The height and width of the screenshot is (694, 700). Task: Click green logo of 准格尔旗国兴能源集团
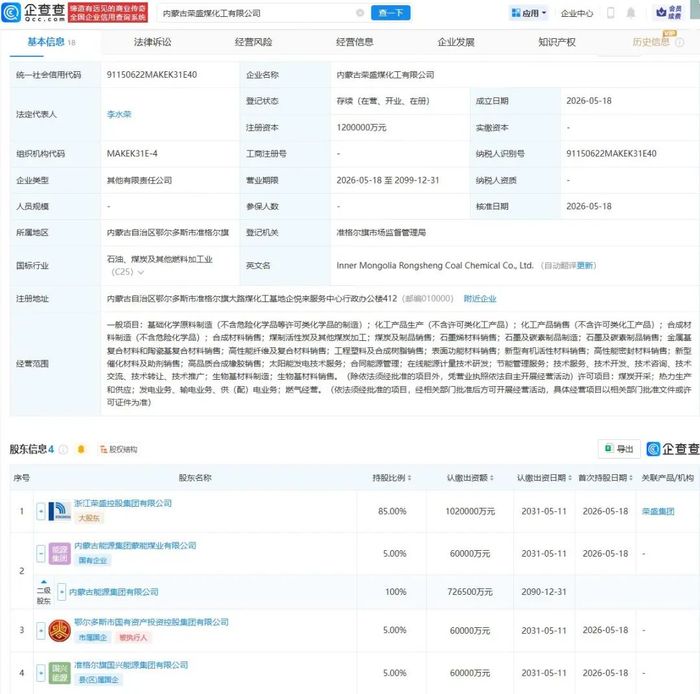pos(59,673)
